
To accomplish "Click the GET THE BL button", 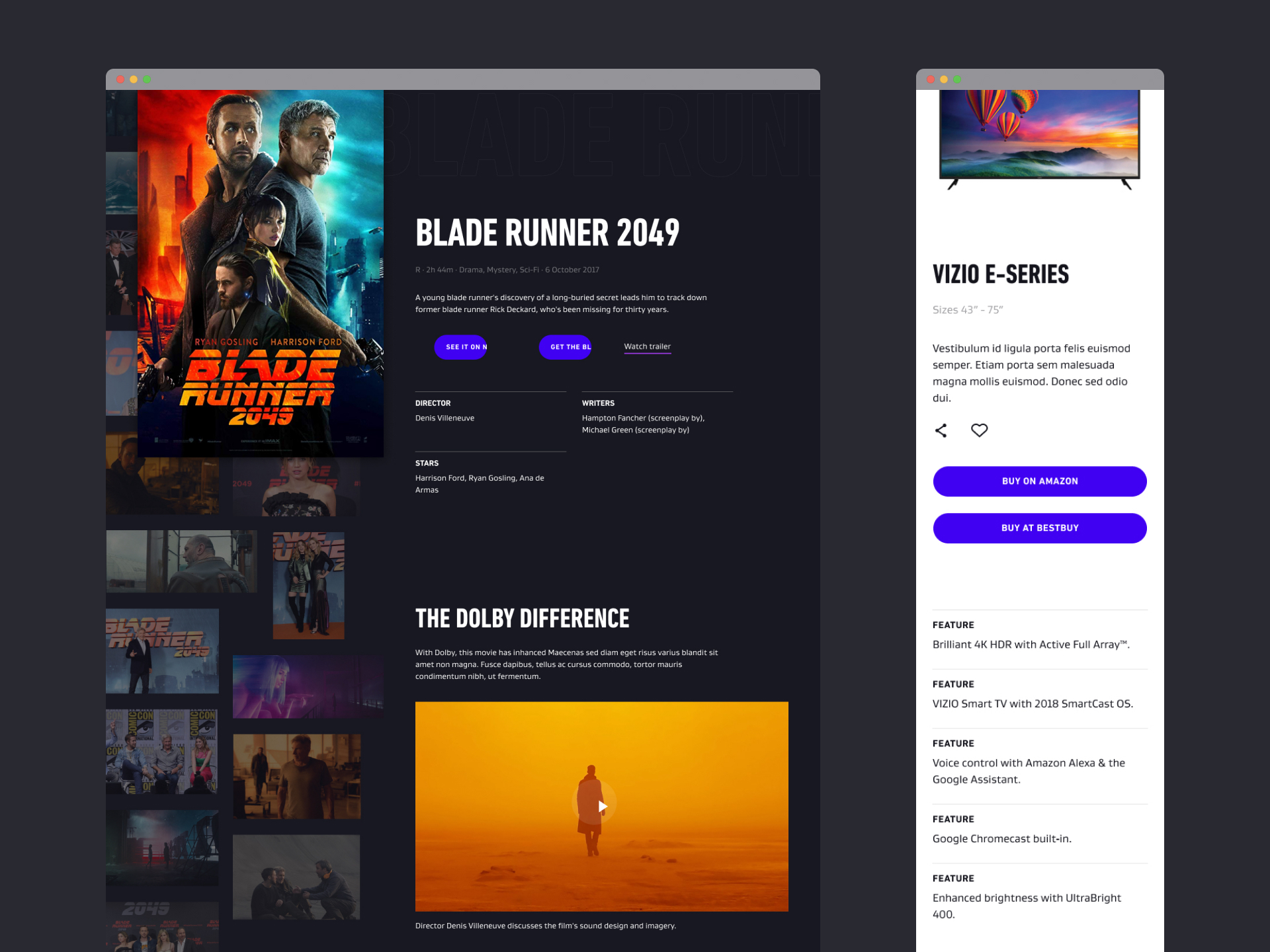I will coord(565,347).
